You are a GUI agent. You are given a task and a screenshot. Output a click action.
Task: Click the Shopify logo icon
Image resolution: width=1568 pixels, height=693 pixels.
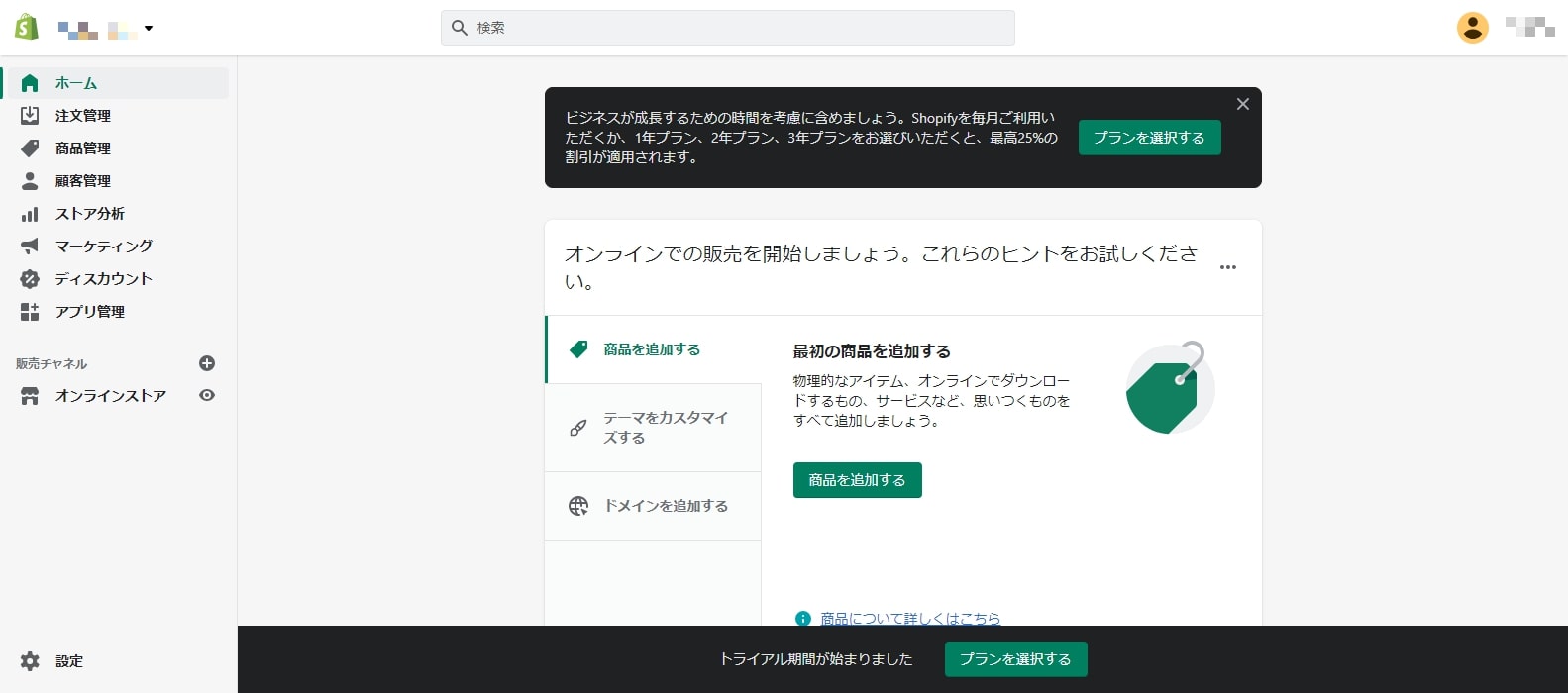[x=27, y=28]
